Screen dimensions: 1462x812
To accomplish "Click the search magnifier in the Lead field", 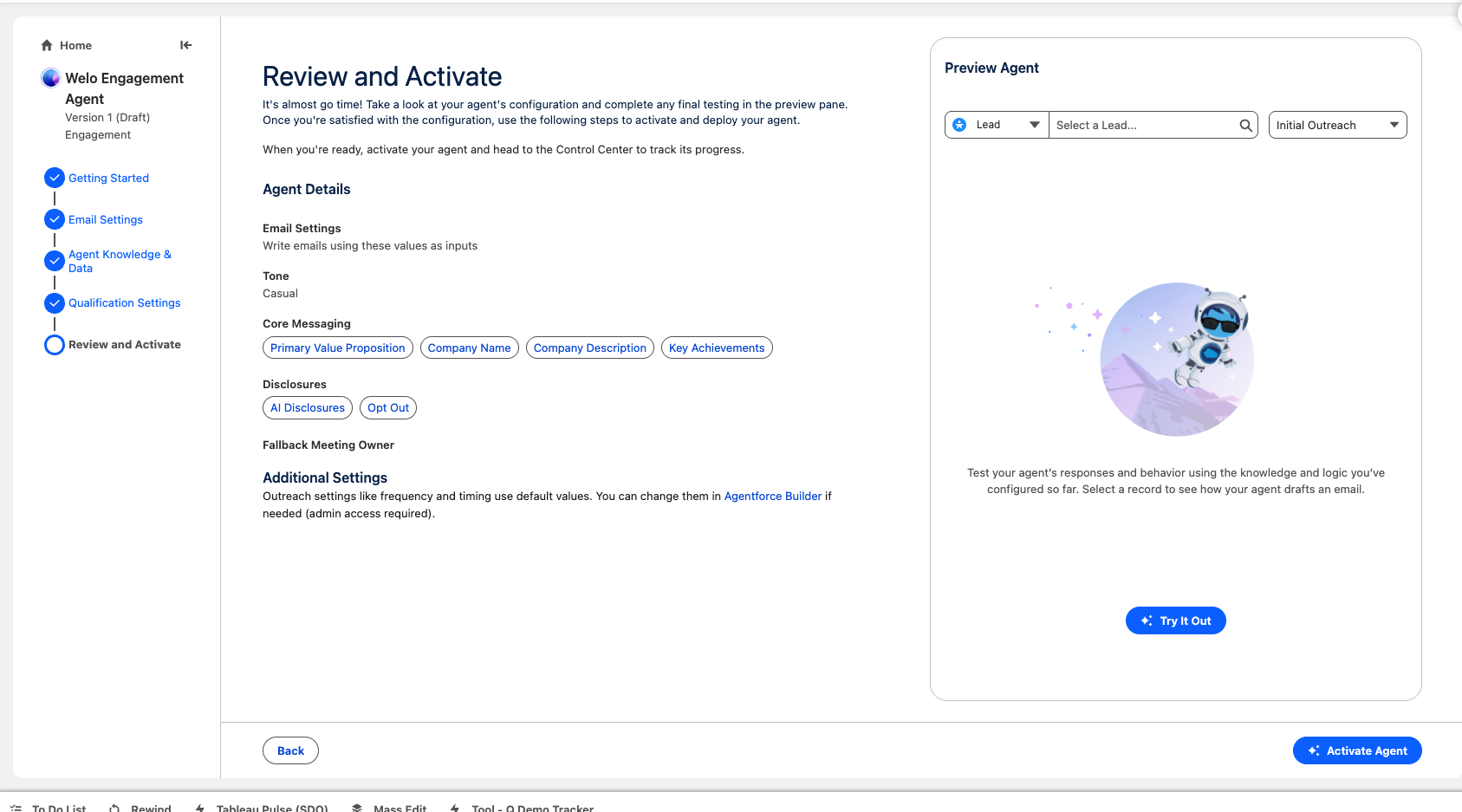I will coord(1245,126).
